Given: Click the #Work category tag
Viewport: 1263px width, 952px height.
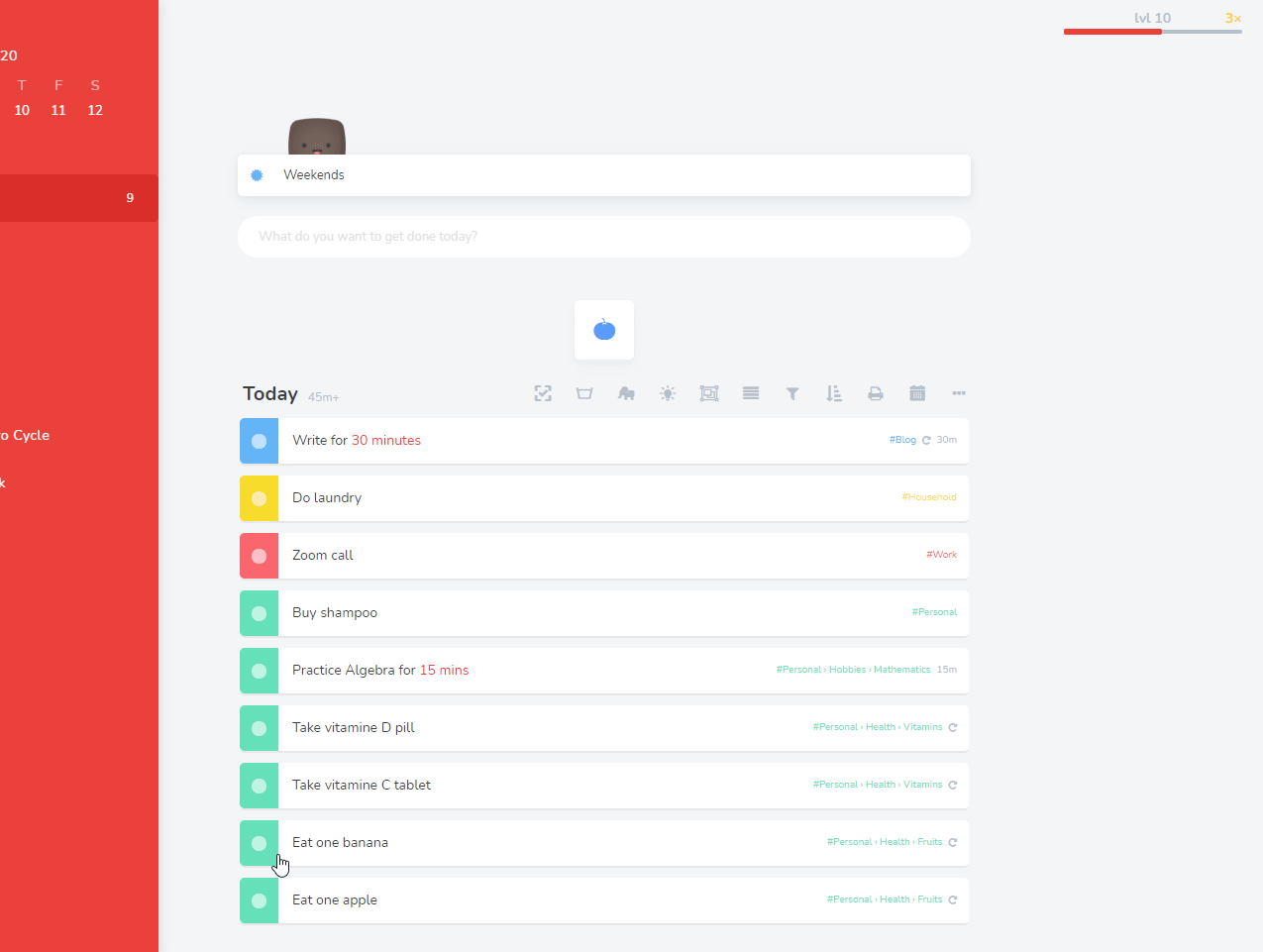Looking at the screenshot, I should click(941, 555).
